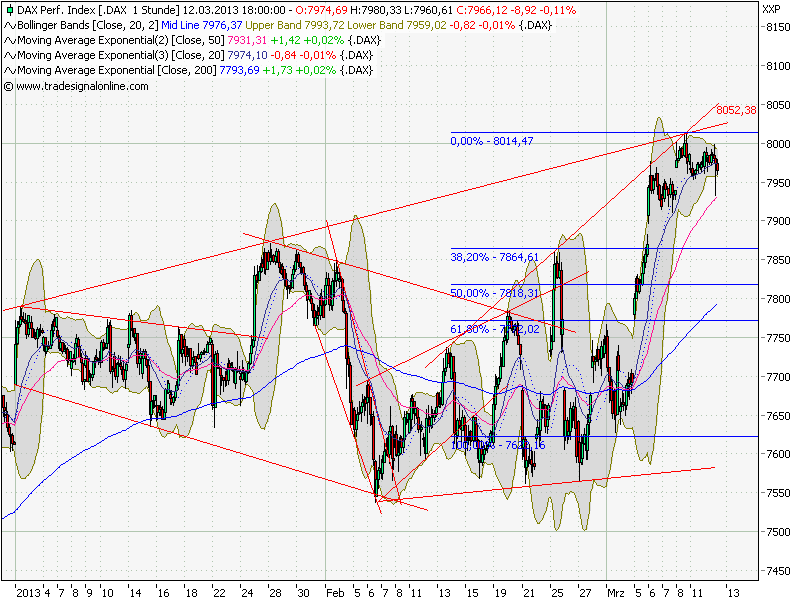Select Moving Average Exponential(2) [Close, 50] label
The height and width of the screenshot is (600, 800).
coord(121,40)
